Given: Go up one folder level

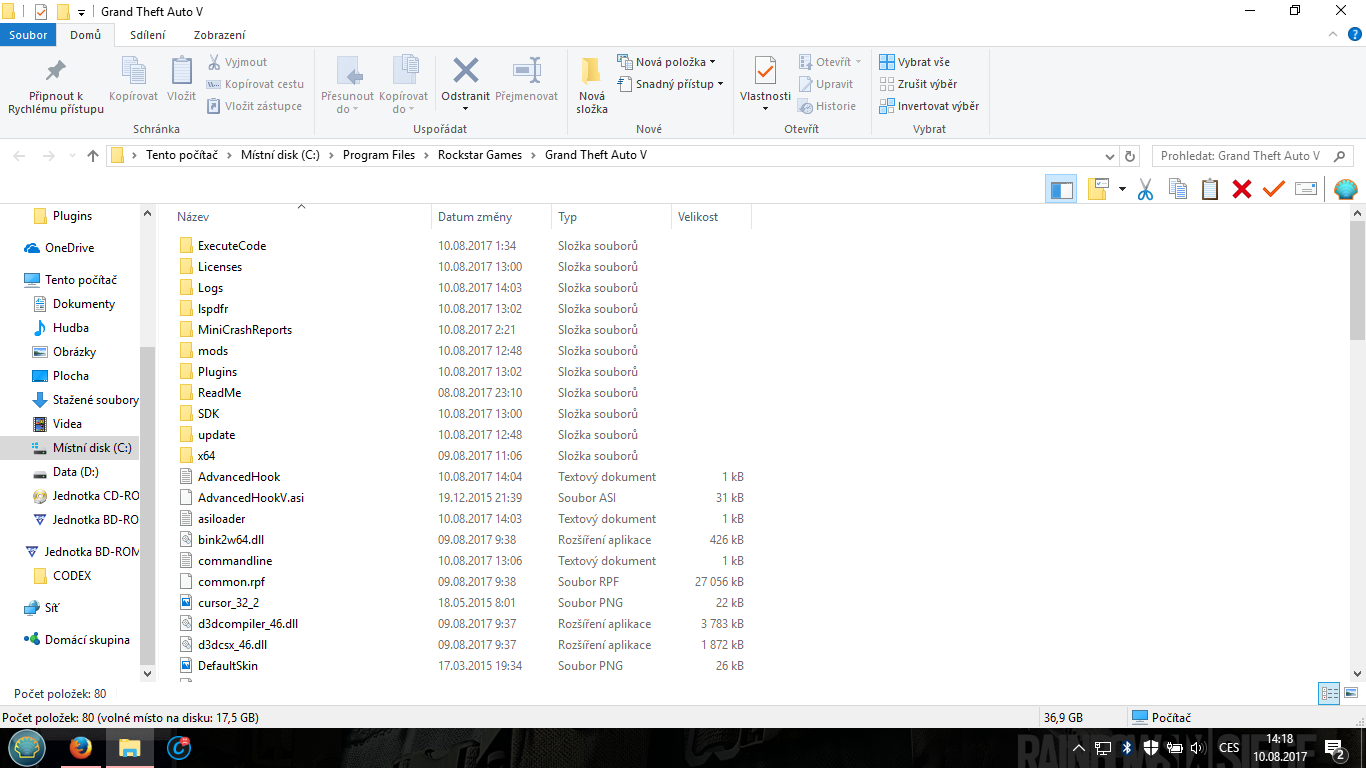Looking at the screenshot, I should pos(93,156).
